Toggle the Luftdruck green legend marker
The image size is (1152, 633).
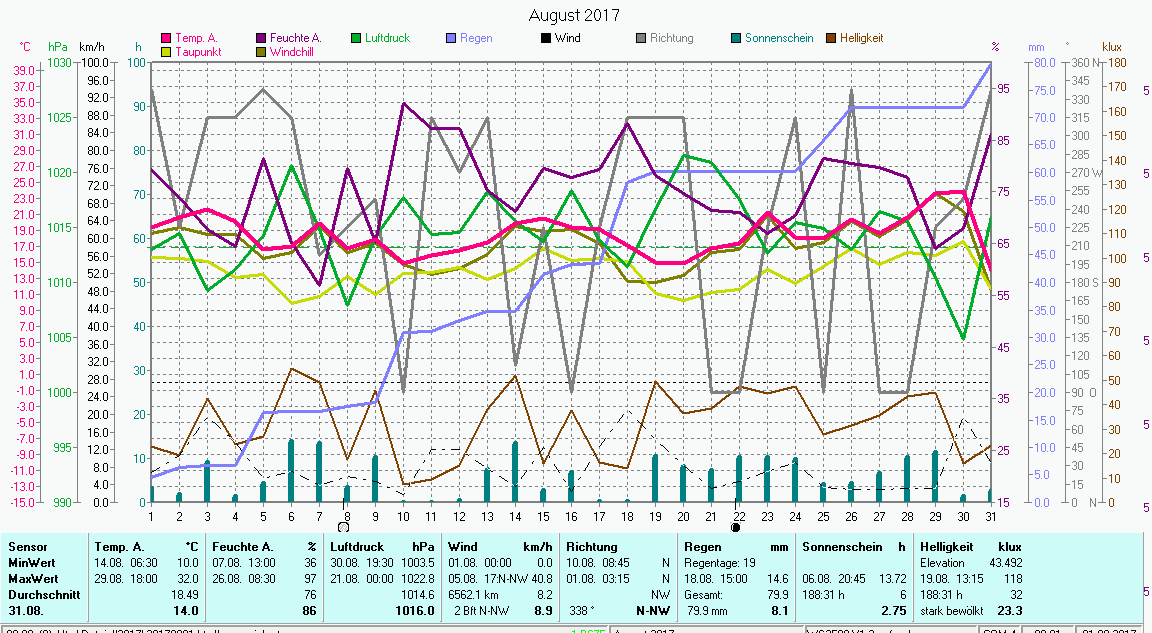pyautogui.click(x=357, y=39)
